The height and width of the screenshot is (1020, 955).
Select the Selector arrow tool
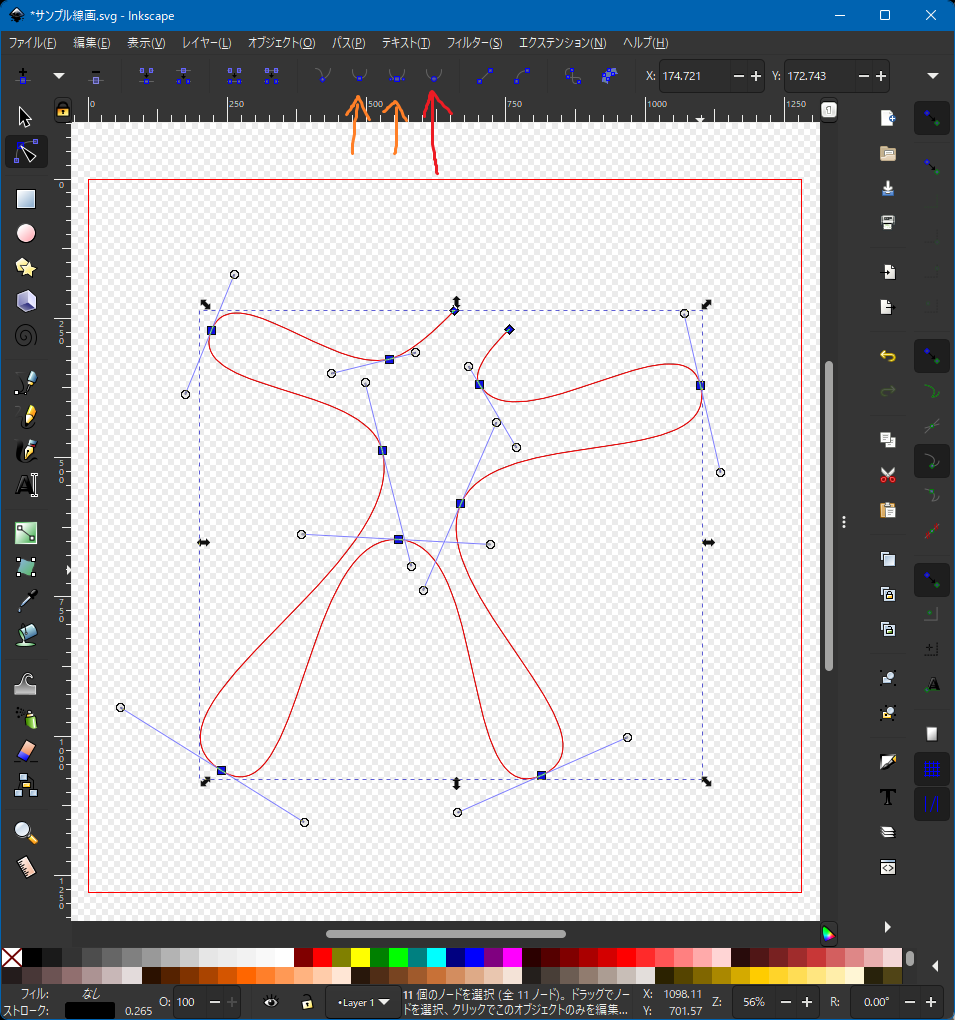coord(25,117)
